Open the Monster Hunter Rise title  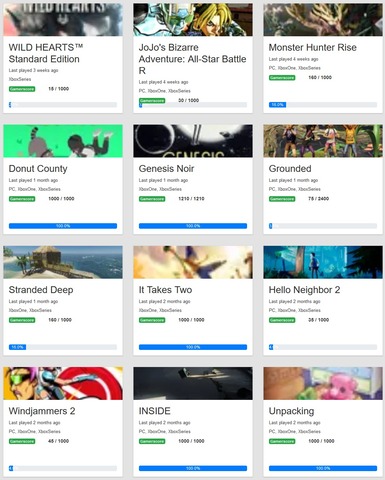click(x=313, y=47)
